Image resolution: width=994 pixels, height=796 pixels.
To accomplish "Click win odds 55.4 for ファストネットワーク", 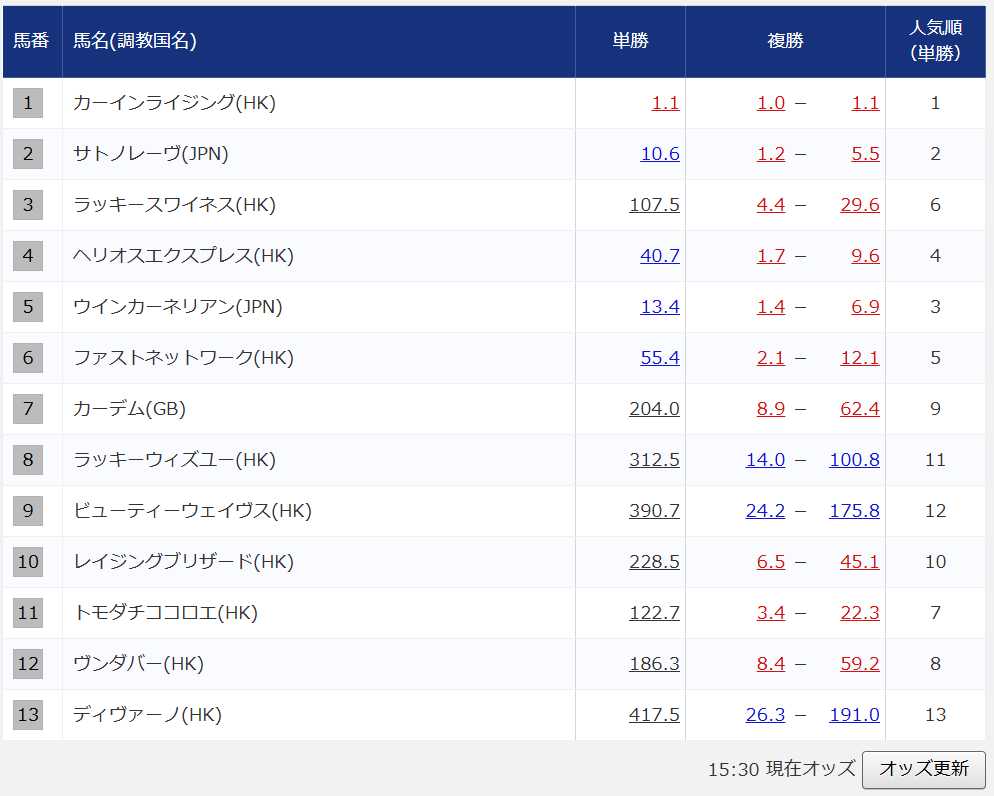I will tap(660, 358).
